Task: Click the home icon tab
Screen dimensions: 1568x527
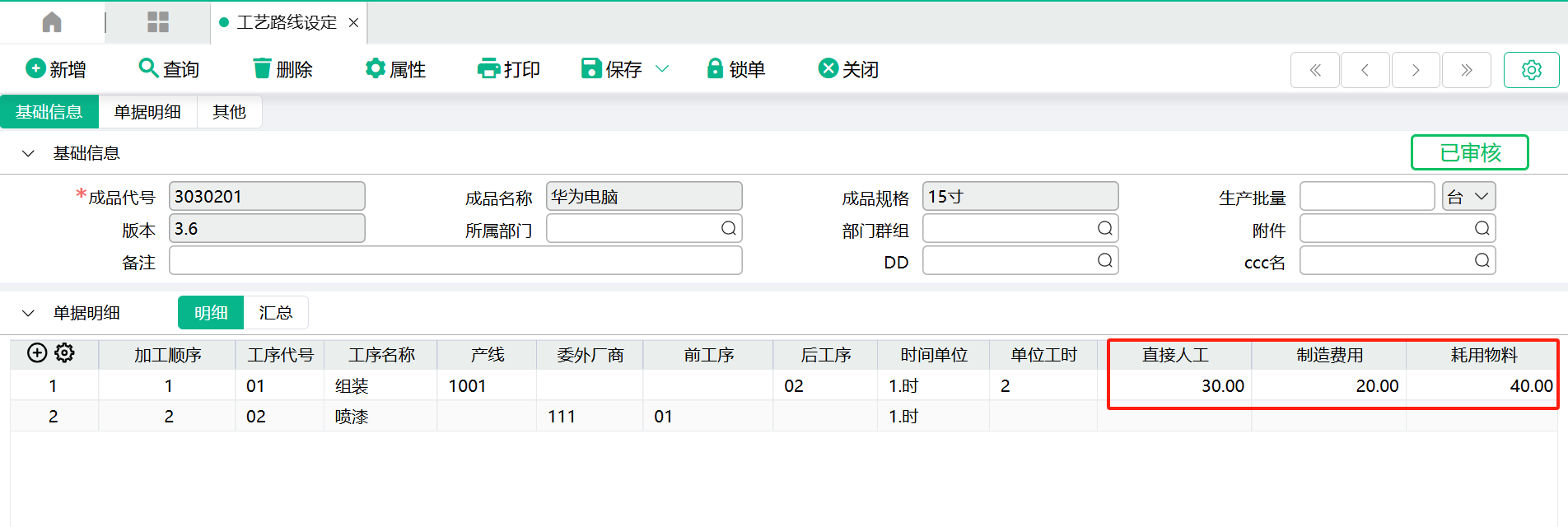Action: pyautogui.click(x=52, y=22)
